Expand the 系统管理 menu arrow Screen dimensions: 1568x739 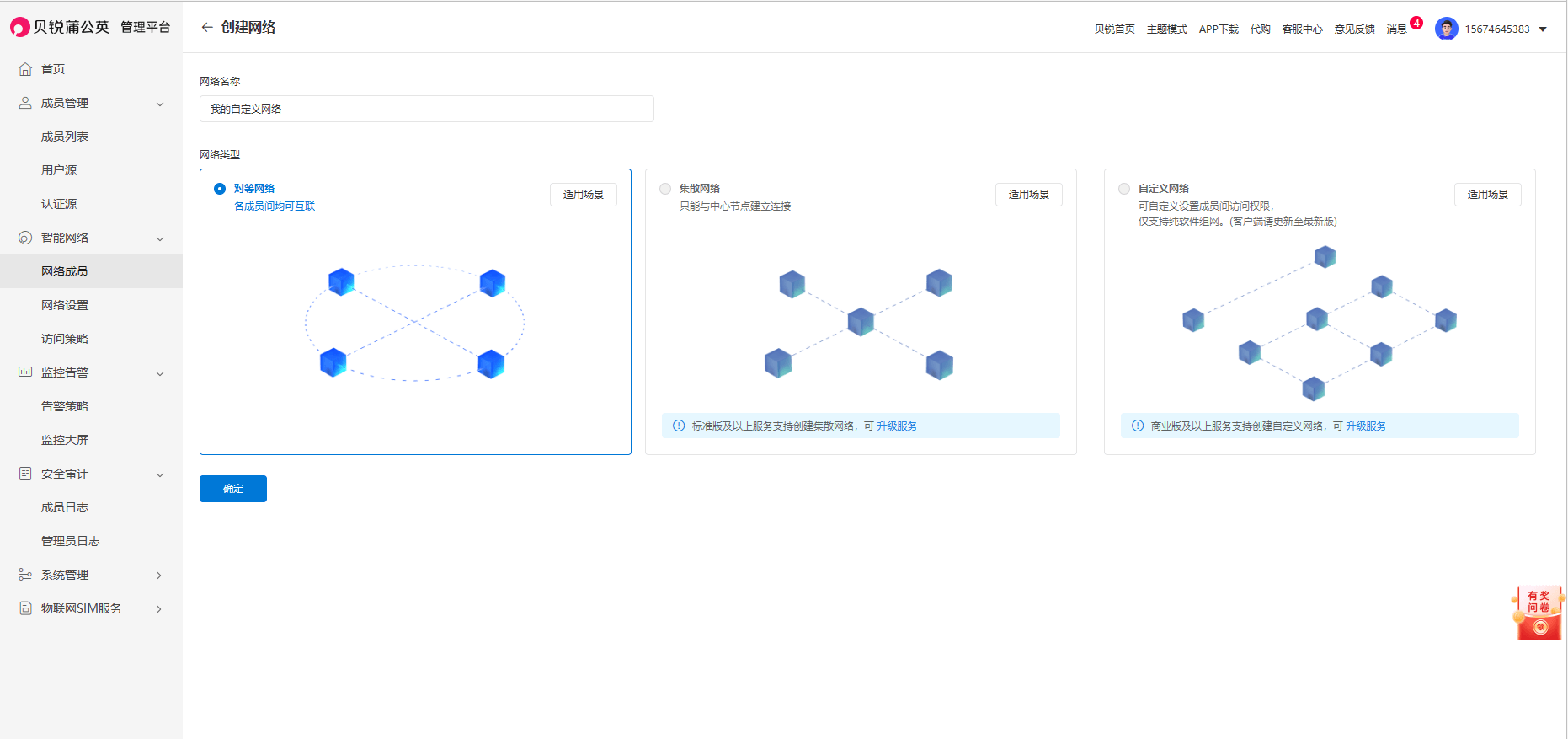(x=159, y=576)
